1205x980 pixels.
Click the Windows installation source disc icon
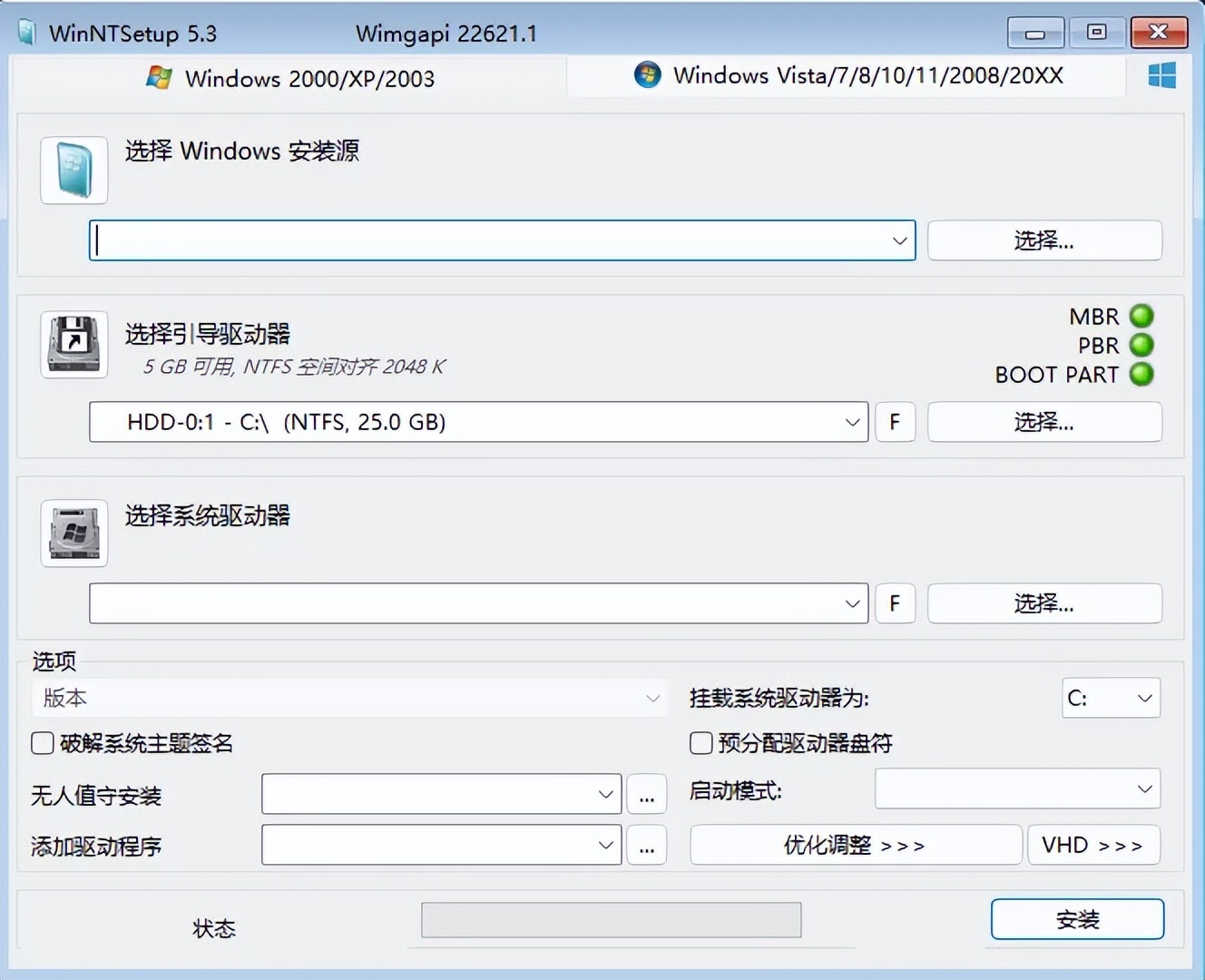[x=73, y=170]
